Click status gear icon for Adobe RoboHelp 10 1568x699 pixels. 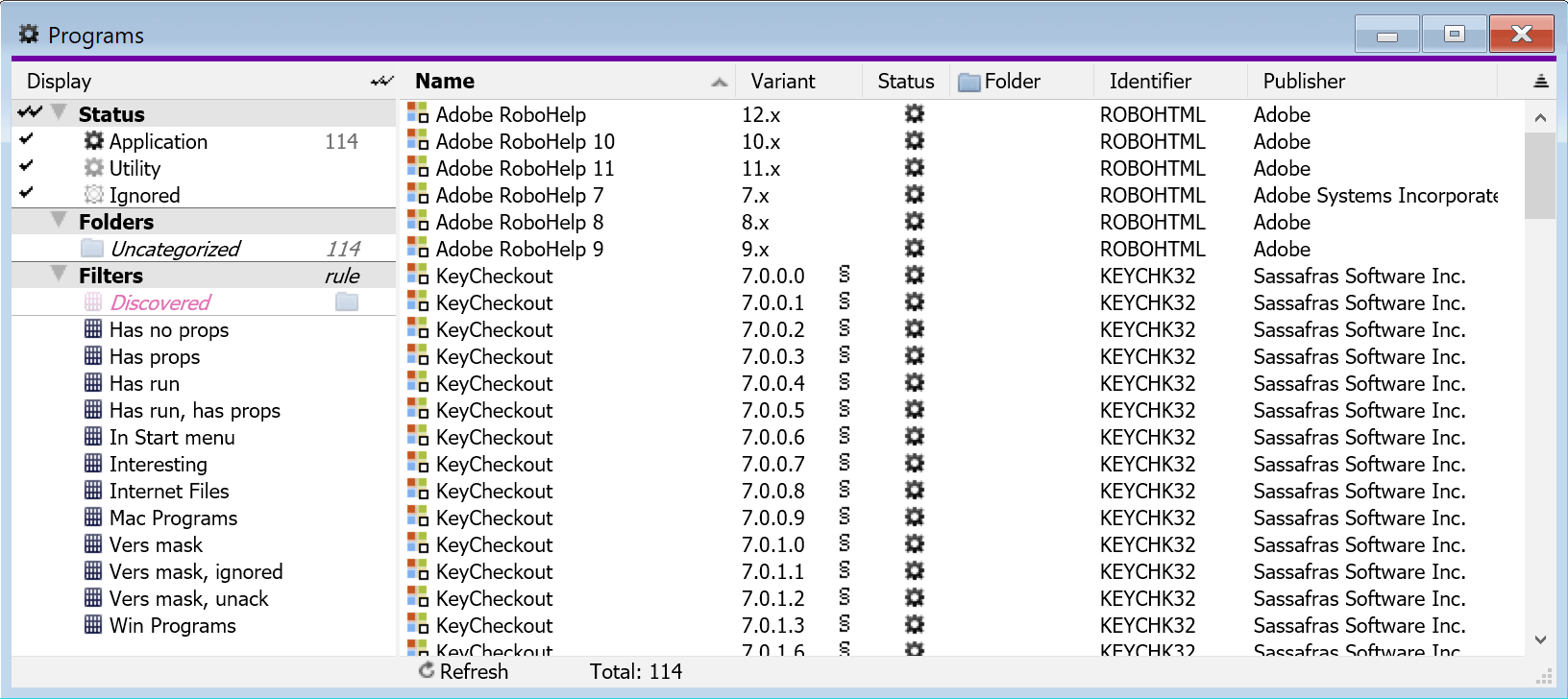point(914,141)
